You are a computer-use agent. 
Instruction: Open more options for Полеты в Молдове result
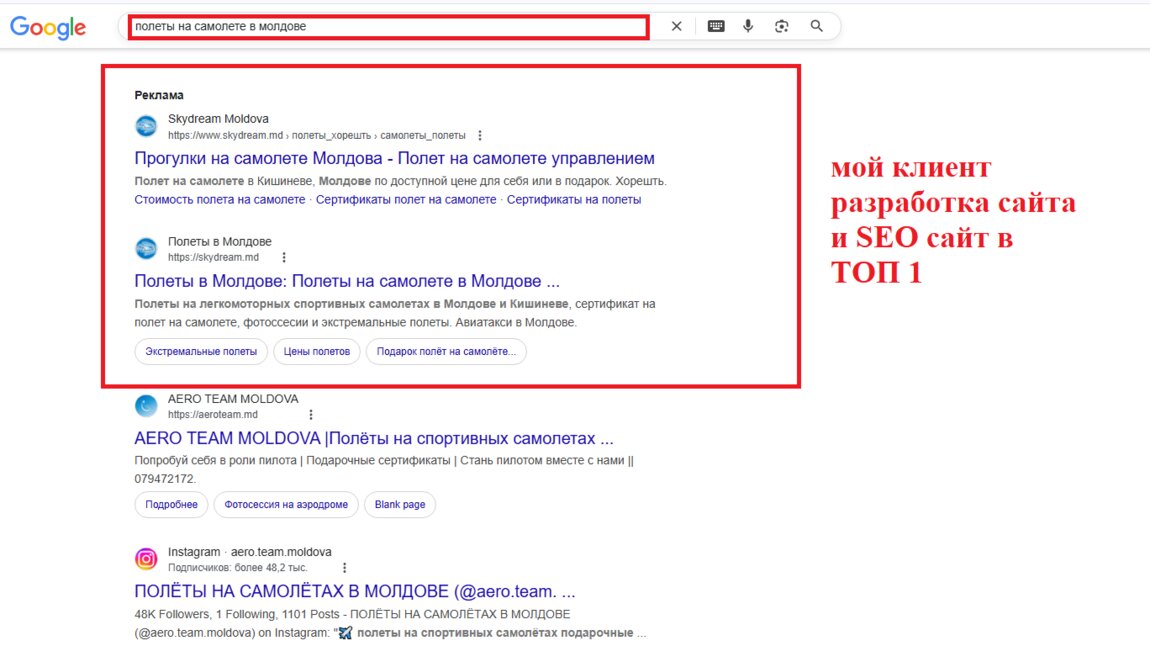pos(284,258)
